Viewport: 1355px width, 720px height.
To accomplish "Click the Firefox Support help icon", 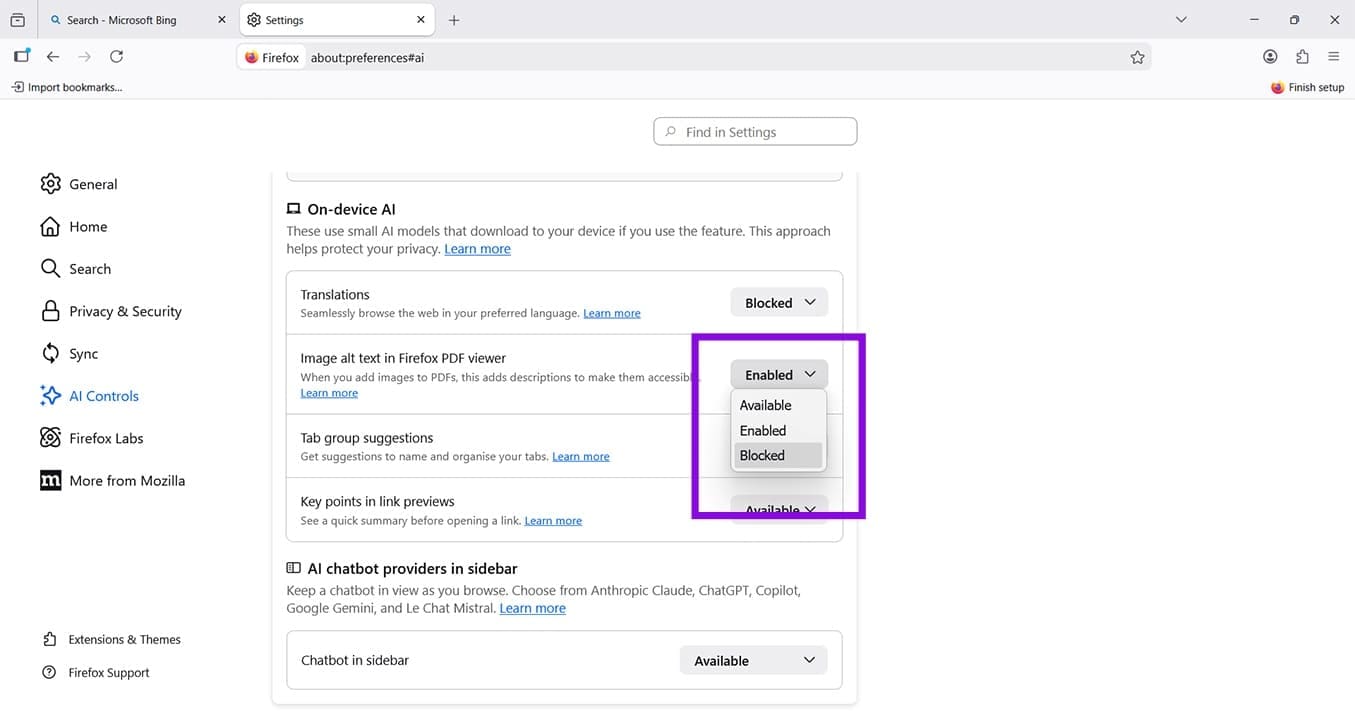I will [50, 673].
